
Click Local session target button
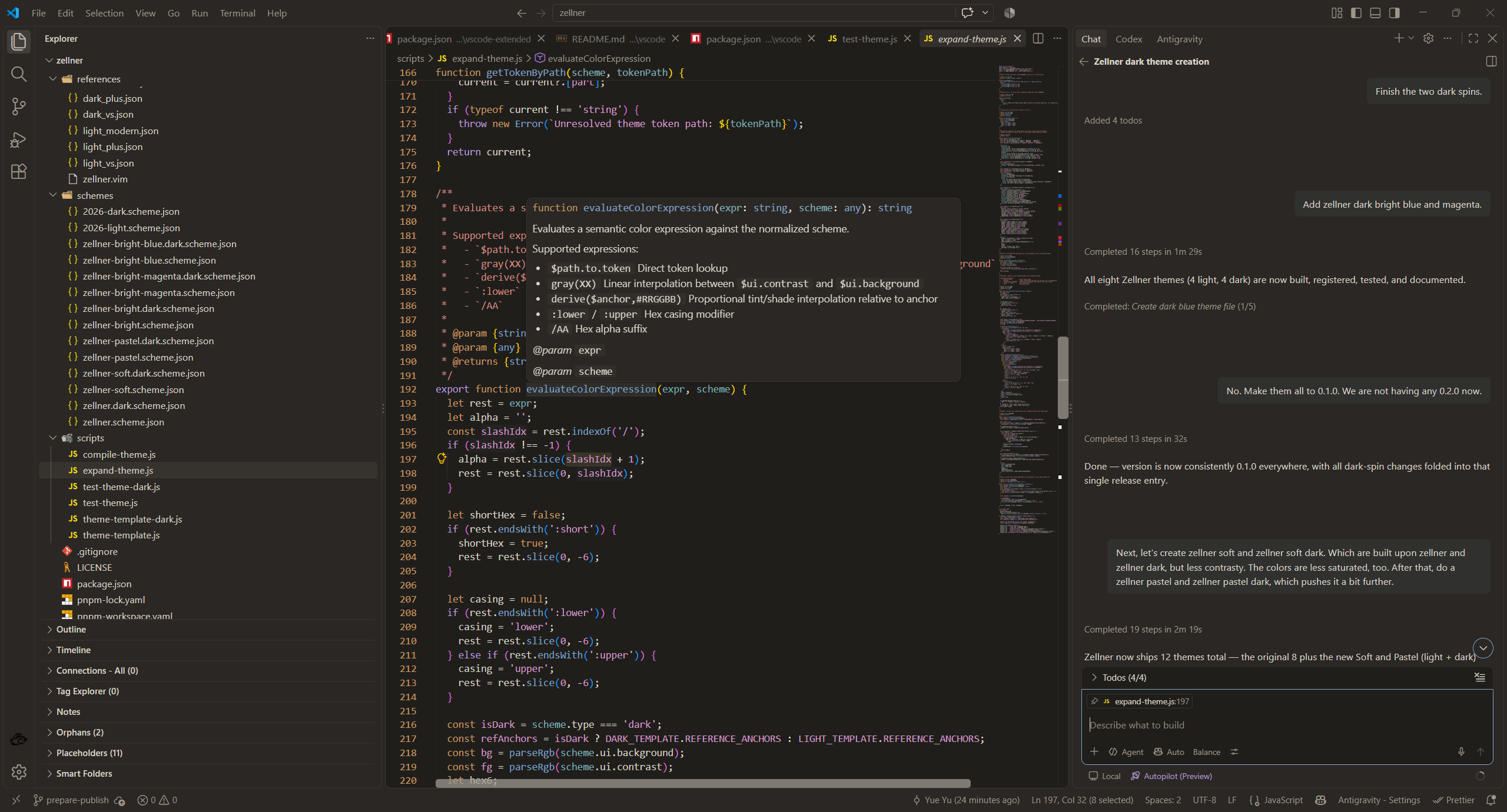pyautogui.click(x=1104, y=776)
